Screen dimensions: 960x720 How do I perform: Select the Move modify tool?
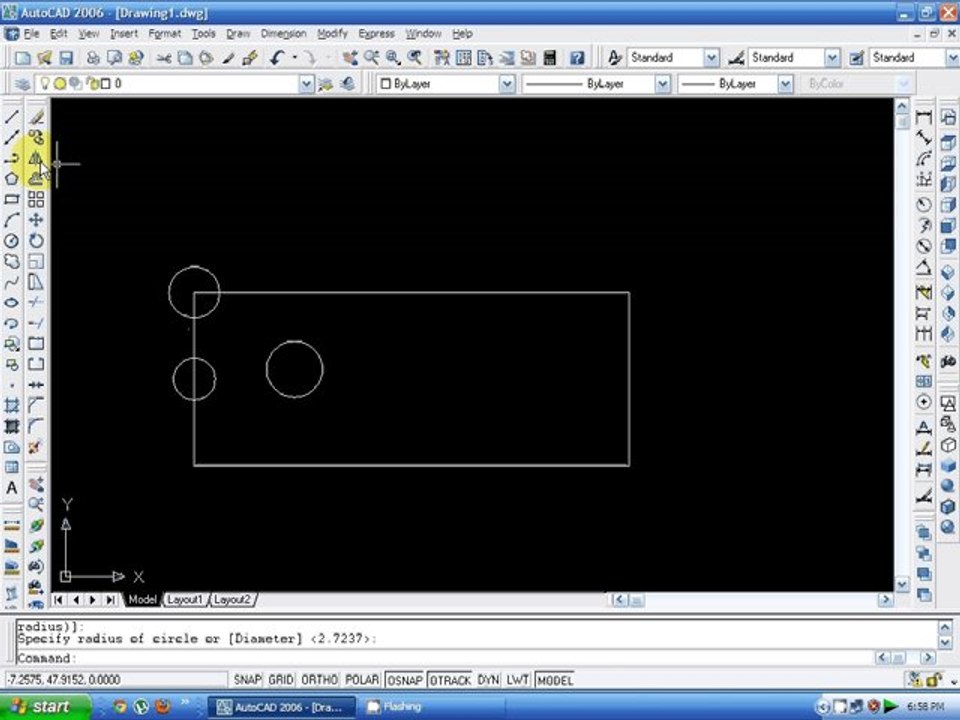point(36,220)
